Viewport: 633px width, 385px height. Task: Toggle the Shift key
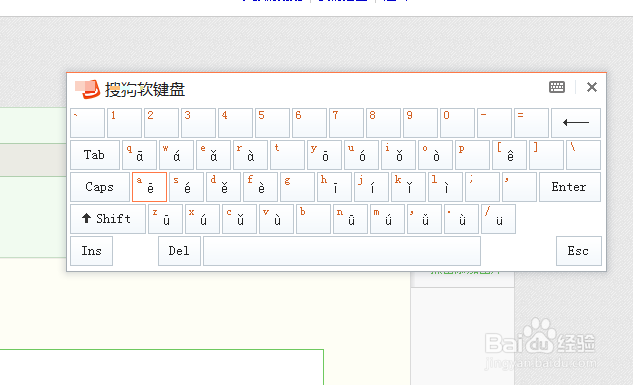tap(108, 219)
